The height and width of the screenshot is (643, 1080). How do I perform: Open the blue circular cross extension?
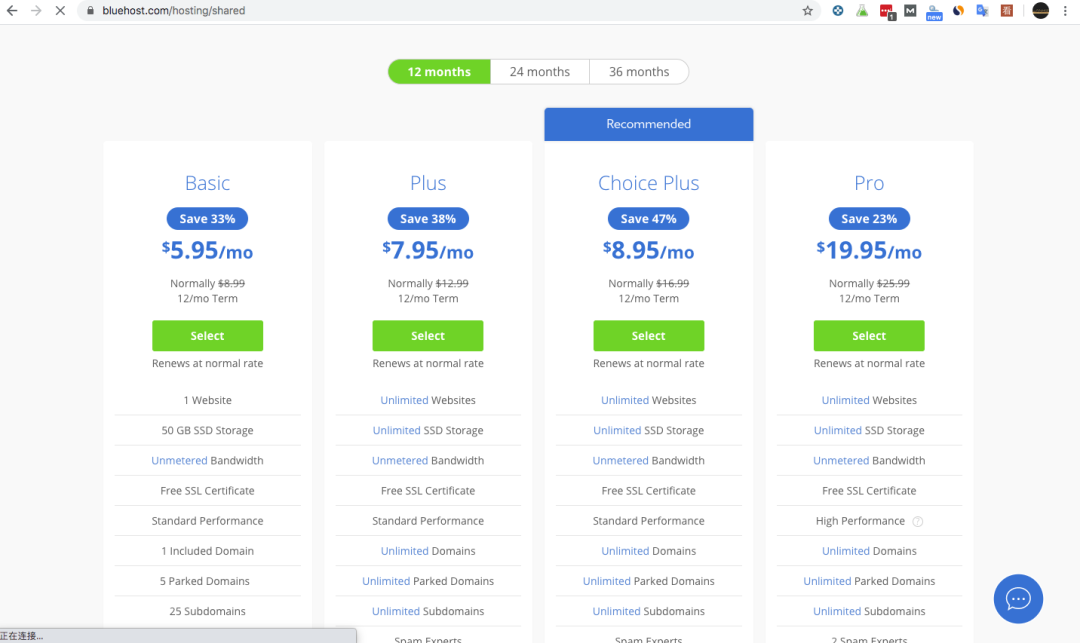click(x=838, y=10)
